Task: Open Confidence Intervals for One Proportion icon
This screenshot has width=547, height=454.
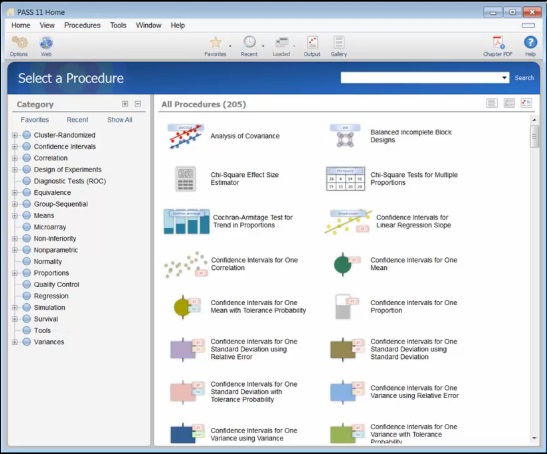Action: click(x=347, y=307)
